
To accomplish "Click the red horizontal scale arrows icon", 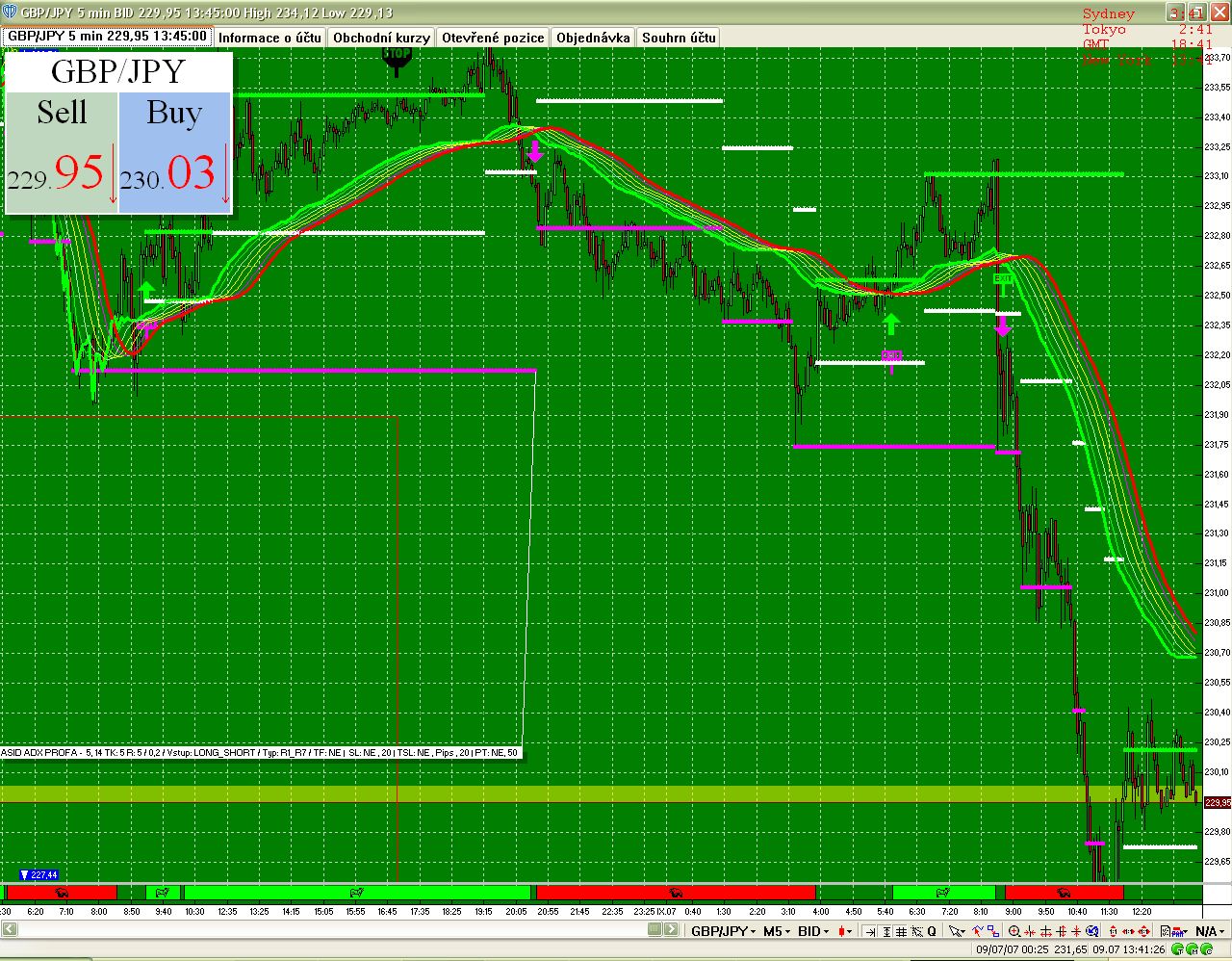I will 1128,931.
